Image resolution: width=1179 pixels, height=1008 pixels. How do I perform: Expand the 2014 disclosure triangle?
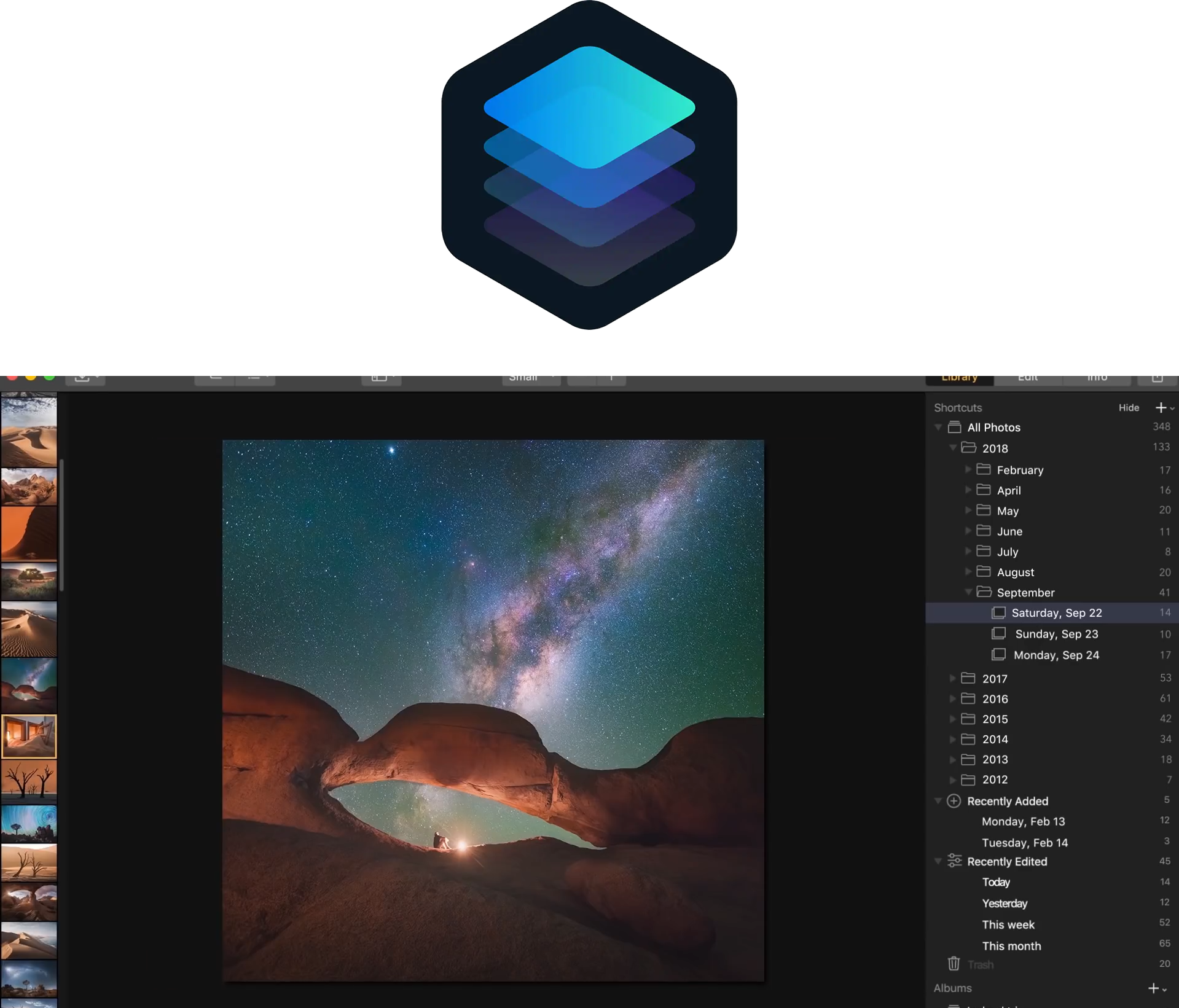(x=952, y=739)
